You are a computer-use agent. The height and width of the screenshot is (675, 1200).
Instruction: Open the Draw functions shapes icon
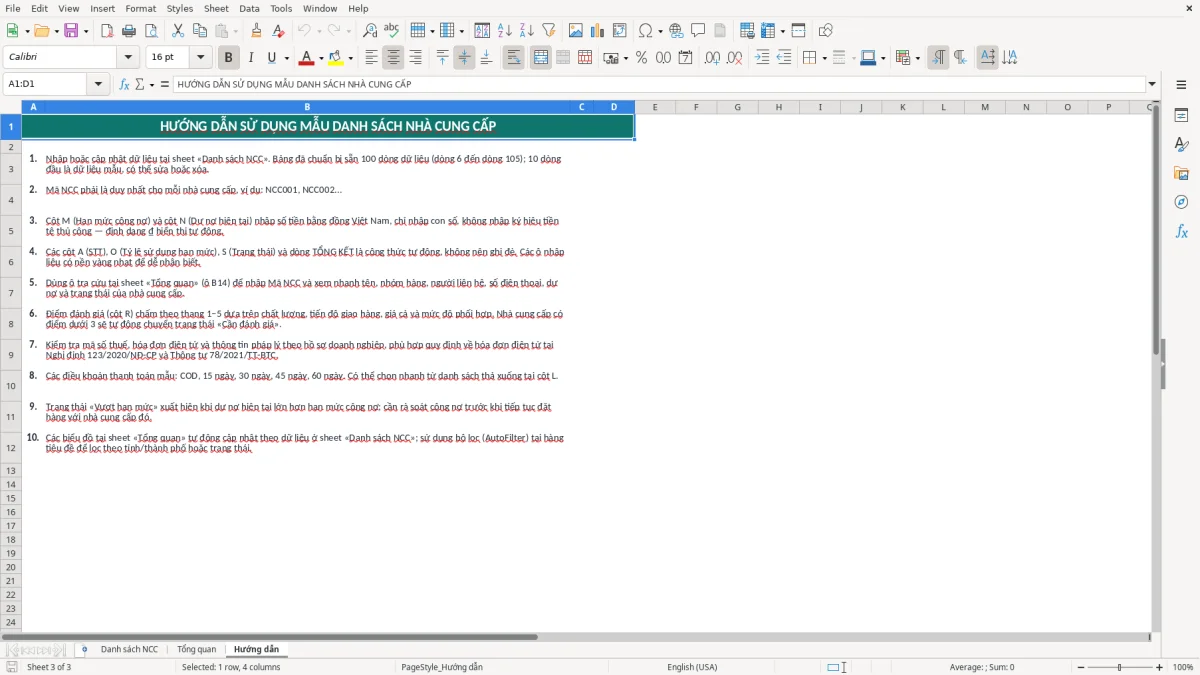pyautogui.click(x=826, y=31)
